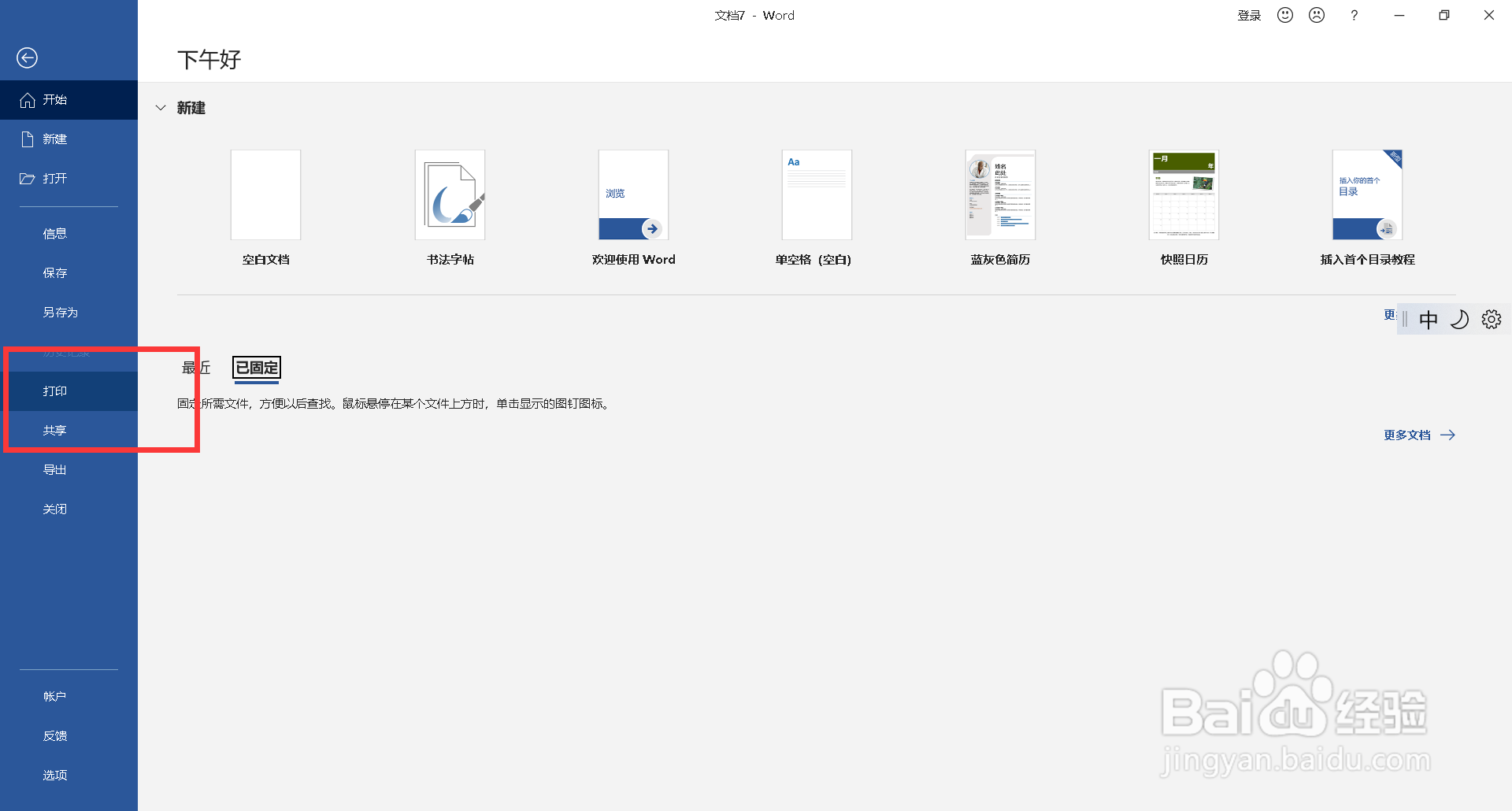Toggle the 中 input language indicator
1512x811 pixels.
pyautogui.click(x=1428, y=320)
